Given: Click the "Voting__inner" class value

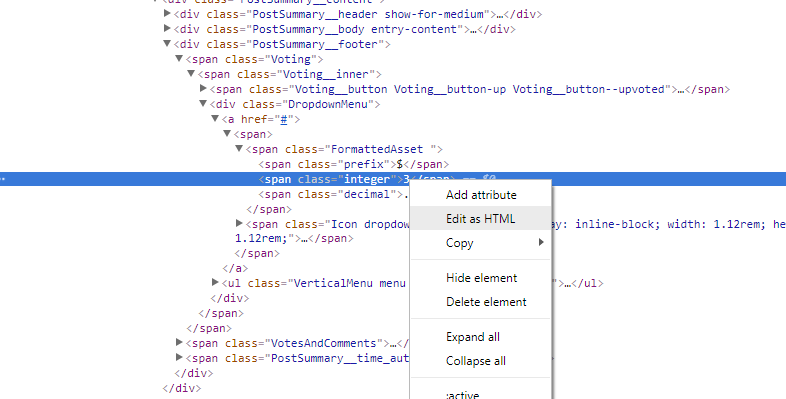Looking at the screenshot, I should 326,74.
